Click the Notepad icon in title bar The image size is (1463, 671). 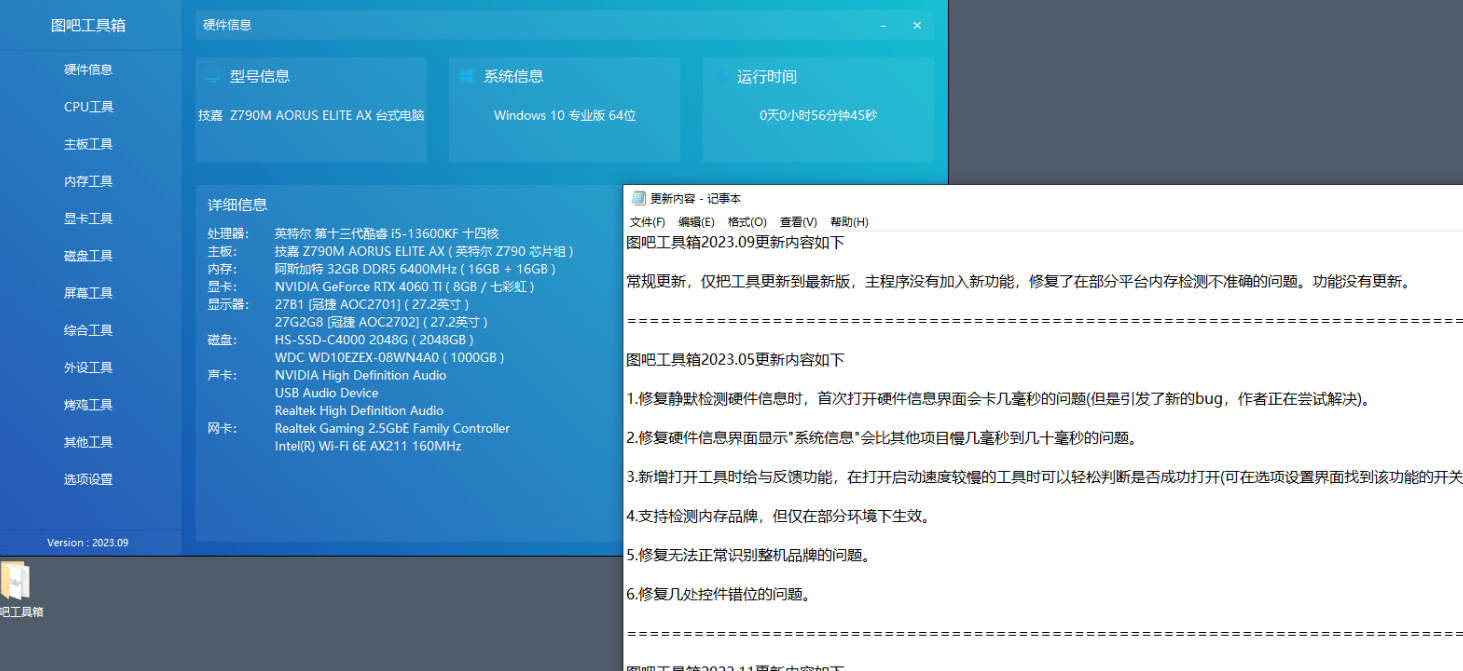638,198
